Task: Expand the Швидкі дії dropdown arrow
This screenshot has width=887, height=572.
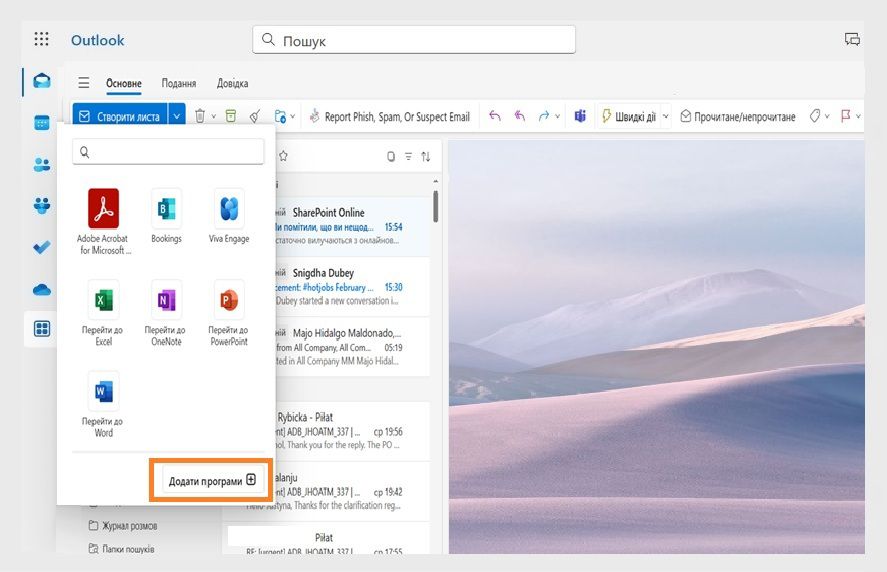Action: click(x=666, y=117)
